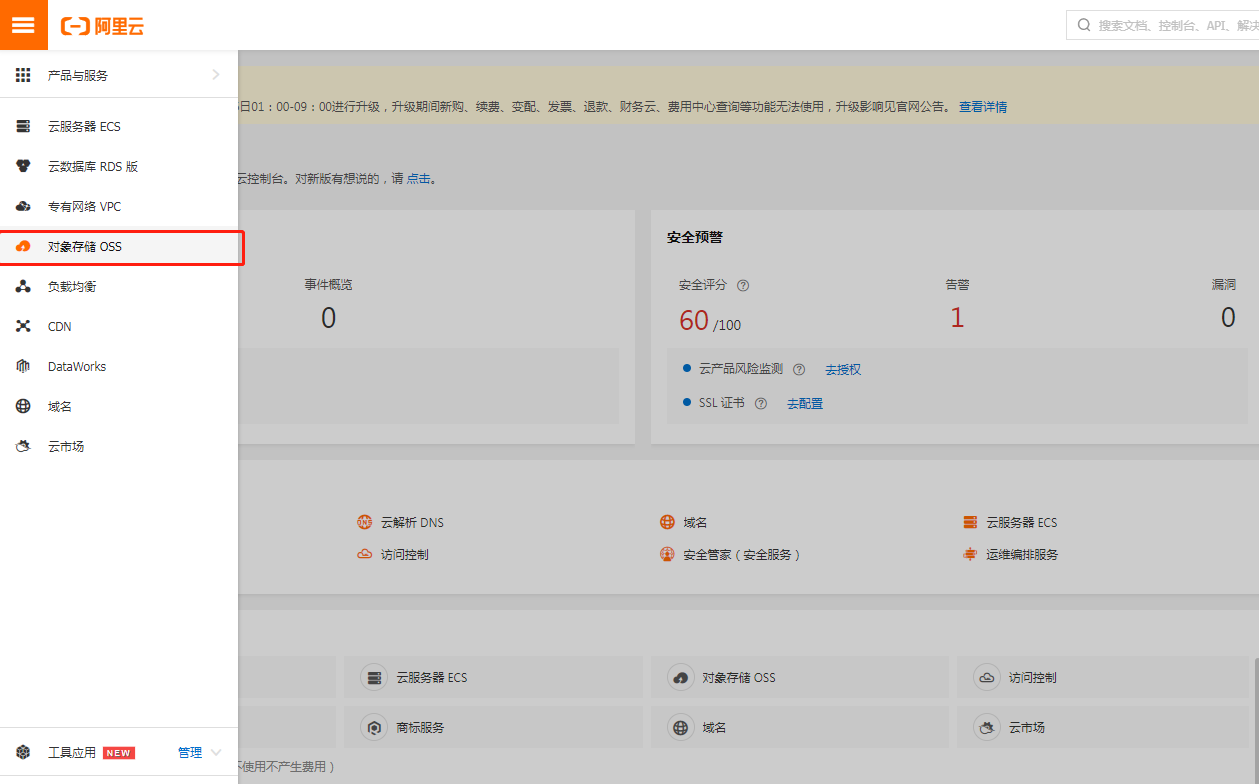Screen dimensions: 1259x784
Task: Click the red NEW badge
Action: click(119, 753)
